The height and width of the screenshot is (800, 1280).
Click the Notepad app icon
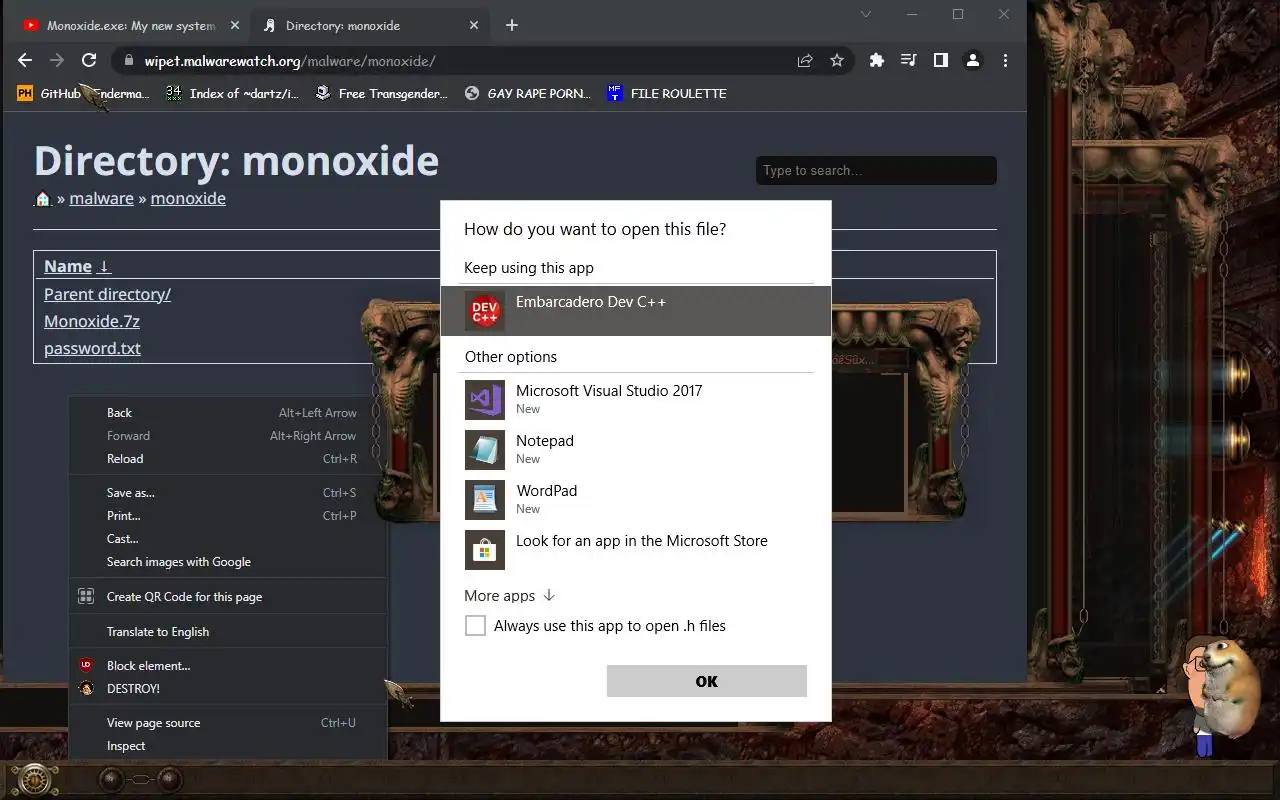point(485,450)
